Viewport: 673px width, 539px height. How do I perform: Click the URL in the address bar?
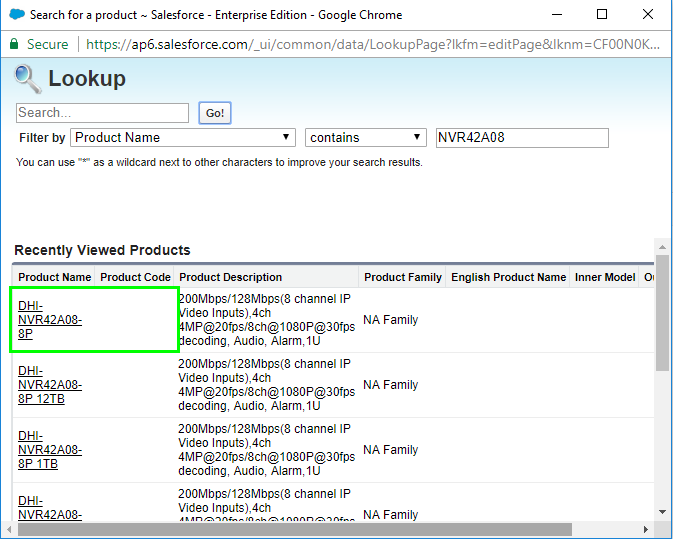pos(370,44)
